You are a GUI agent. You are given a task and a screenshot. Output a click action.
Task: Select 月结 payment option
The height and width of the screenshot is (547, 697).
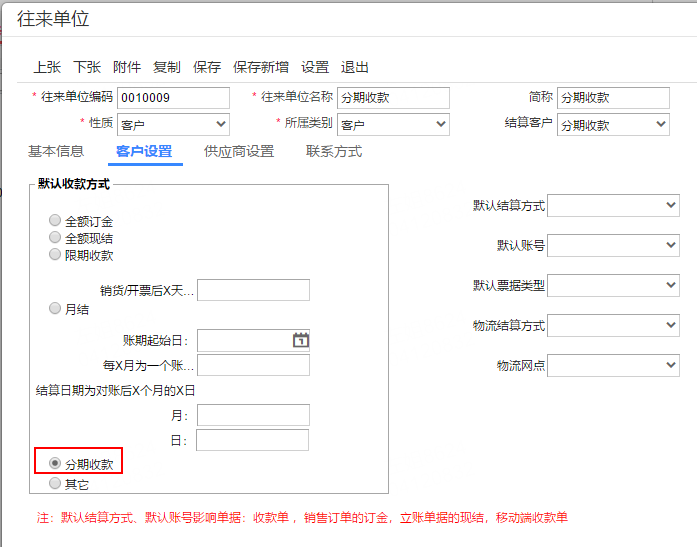(55, 308)
